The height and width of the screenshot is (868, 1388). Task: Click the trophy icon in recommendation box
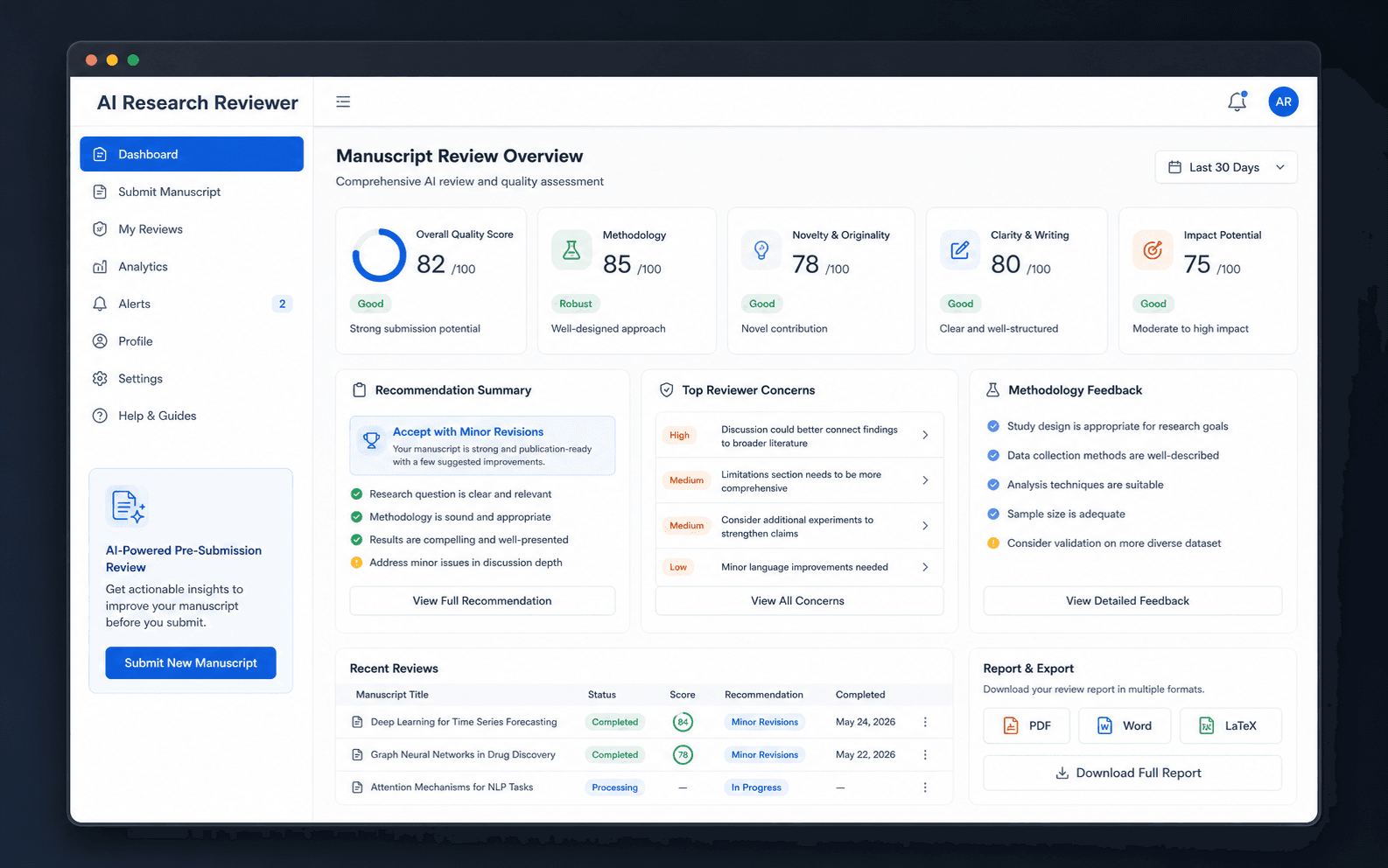pos(372,440)
